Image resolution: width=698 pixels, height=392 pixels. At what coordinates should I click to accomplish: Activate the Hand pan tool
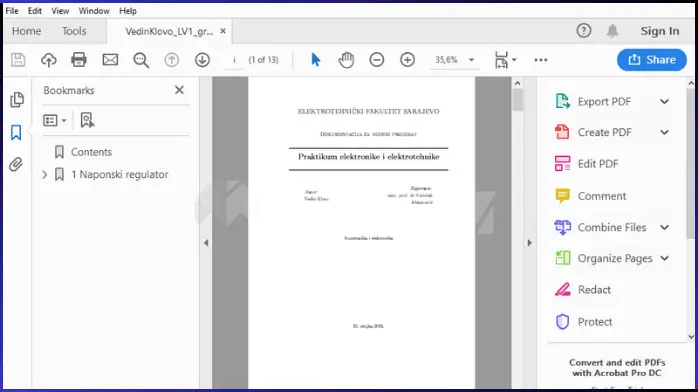[346, 60]
